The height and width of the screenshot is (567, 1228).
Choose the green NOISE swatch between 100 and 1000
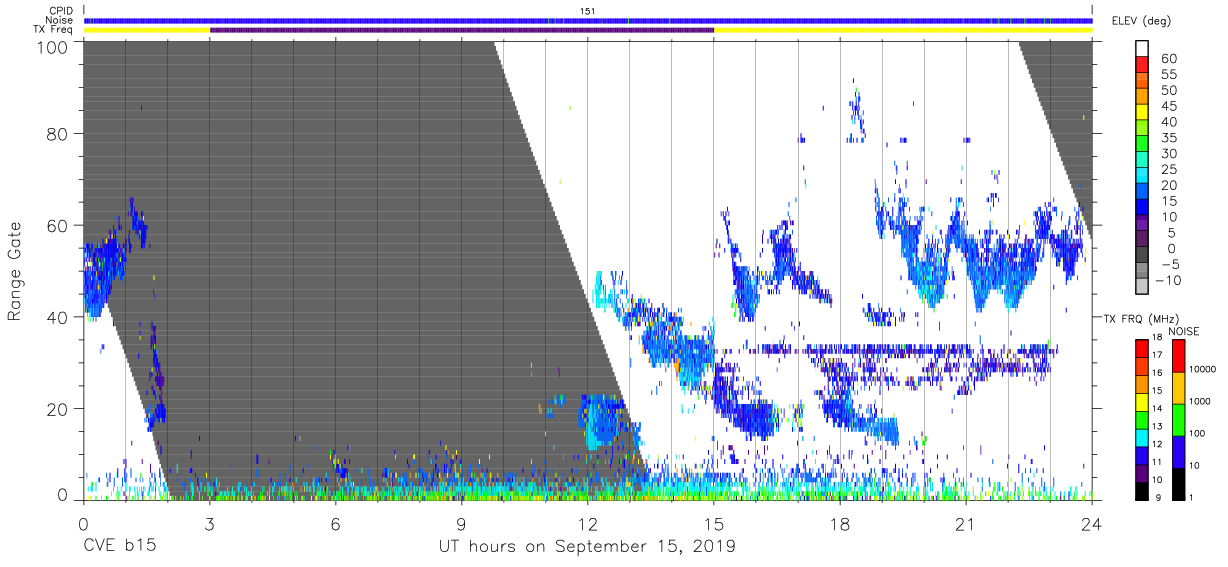click(x=1179, y=419)
